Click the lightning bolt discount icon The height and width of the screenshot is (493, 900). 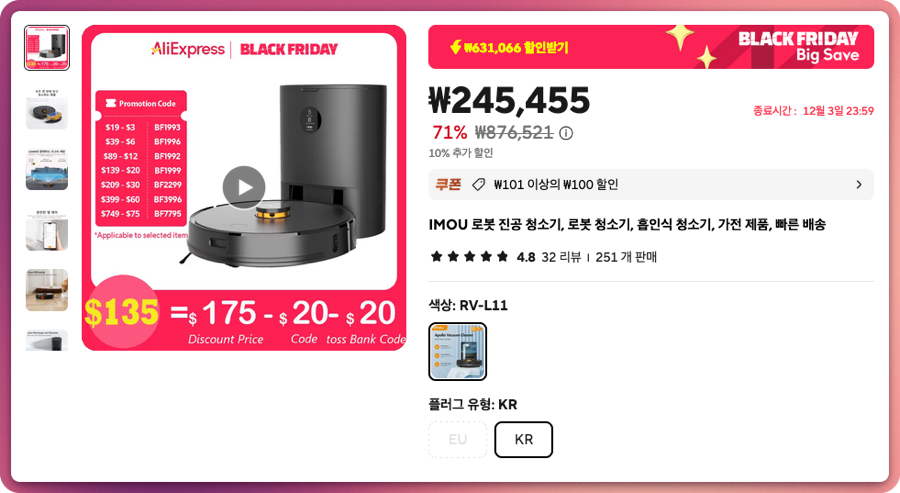tap(456, 47)
